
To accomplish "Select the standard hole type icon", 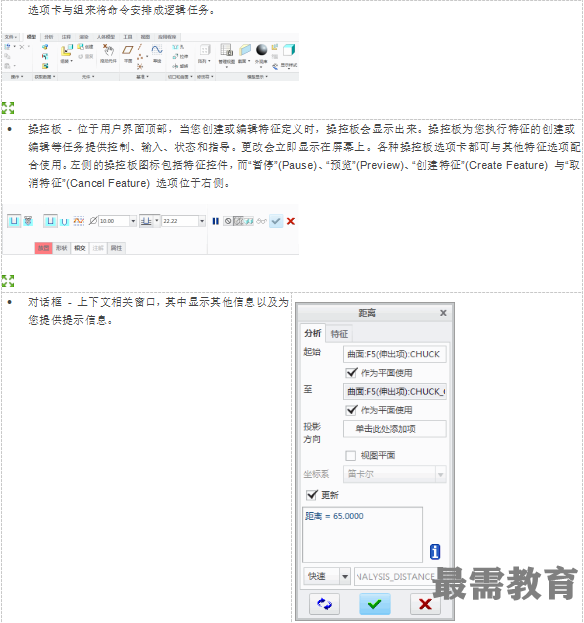I will (x=28, y=221).
